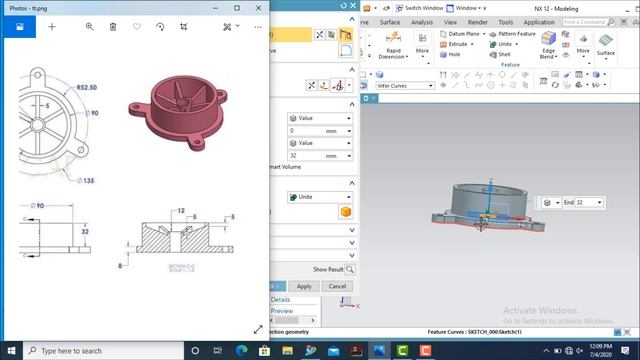The width and height of the screenshot is (640, 360).
Task: Click the curve icon below sketch section
Action: (346, 51)
